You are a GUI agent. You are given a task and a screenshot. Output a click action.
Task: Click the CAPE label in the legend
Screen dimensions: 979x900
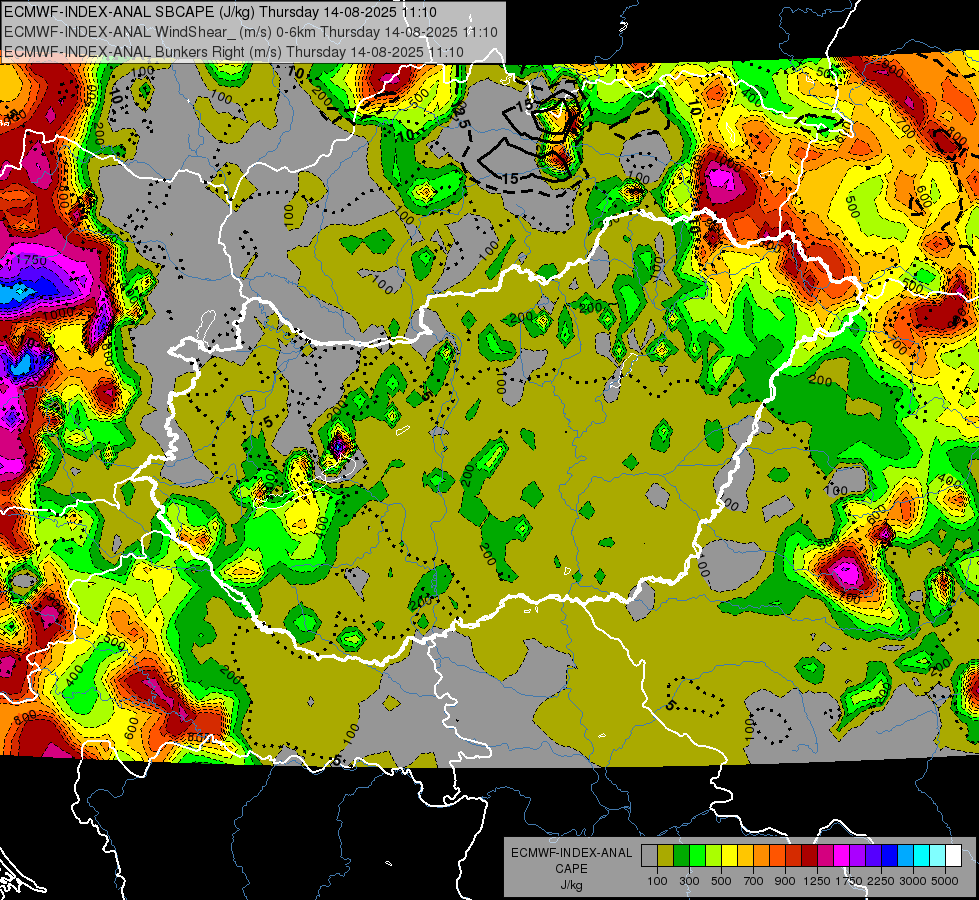coord(571,869)
